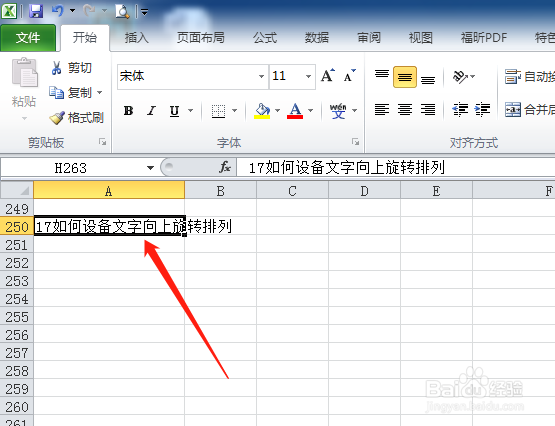Image resolution: width=555 pixels, height=426 pixels.
Task: Select cell A250 with the 17如何 text
Action: tap(109, 226)
